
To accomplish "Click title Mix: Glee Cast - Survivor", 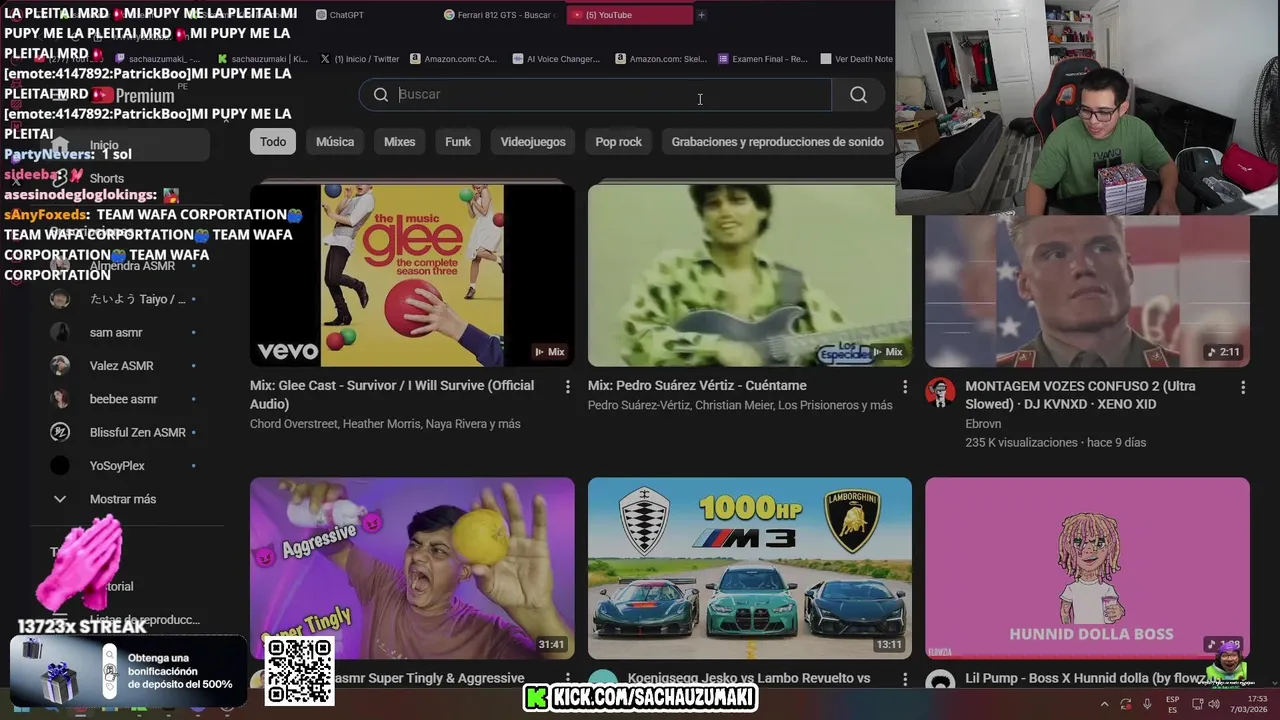I will (392, 395).
